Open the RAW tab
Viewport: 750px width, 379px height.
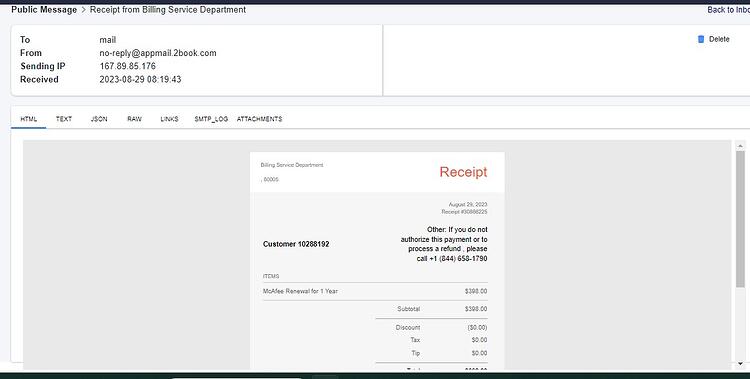134,119
